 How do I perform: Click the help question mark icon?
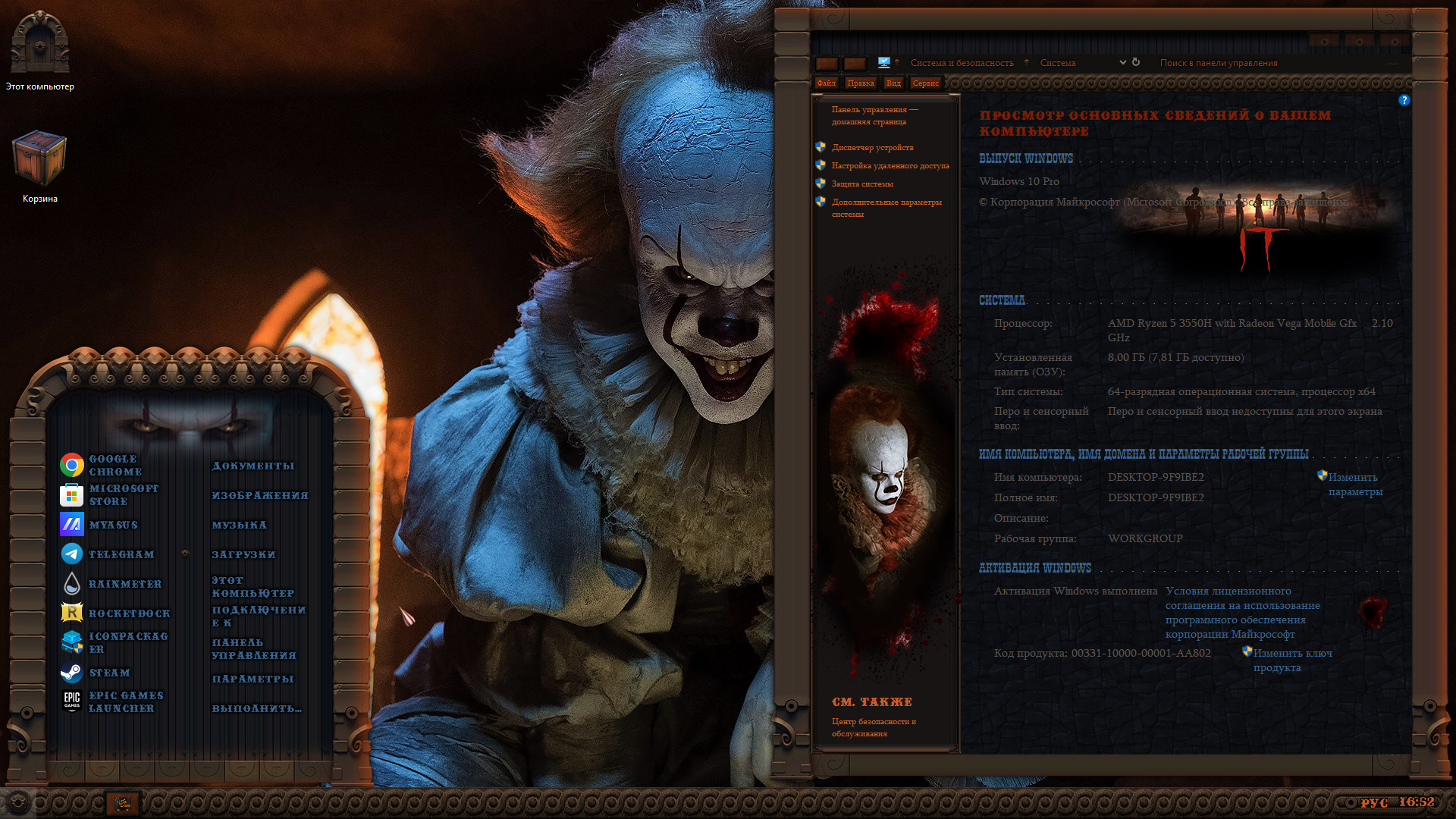pyautogui.click(x=1404, y=100)
